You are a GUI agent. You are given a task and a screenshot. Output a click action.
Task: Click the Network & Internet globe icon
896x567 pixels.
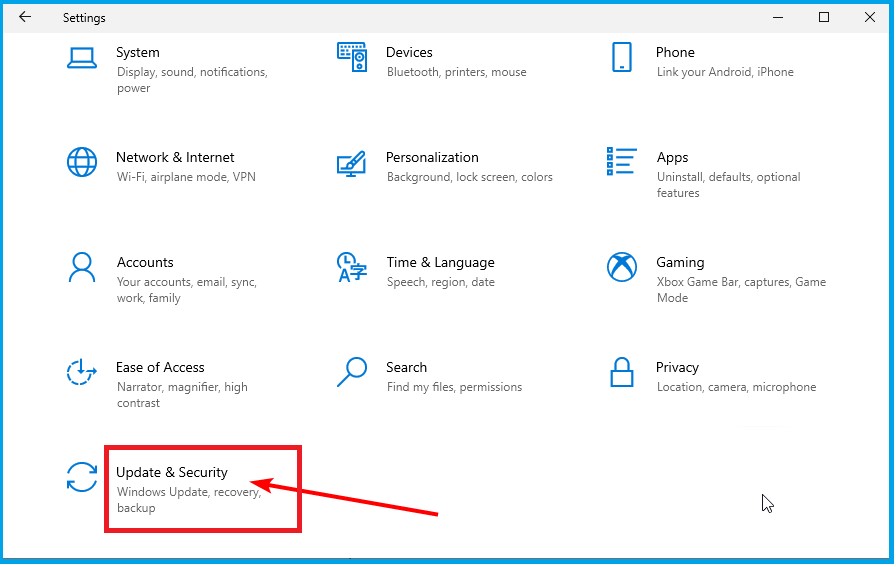pyautogui.click(x=82, y=162)
